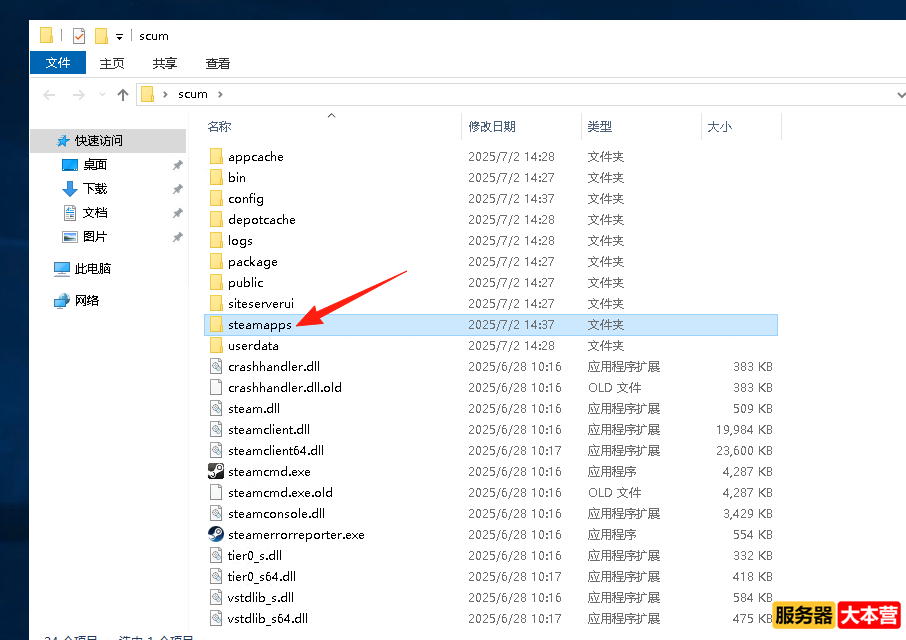Viewport: 906px width, 640px height.
Task: Select the steamconsole.dll file icon
Action: coord(216,514)
